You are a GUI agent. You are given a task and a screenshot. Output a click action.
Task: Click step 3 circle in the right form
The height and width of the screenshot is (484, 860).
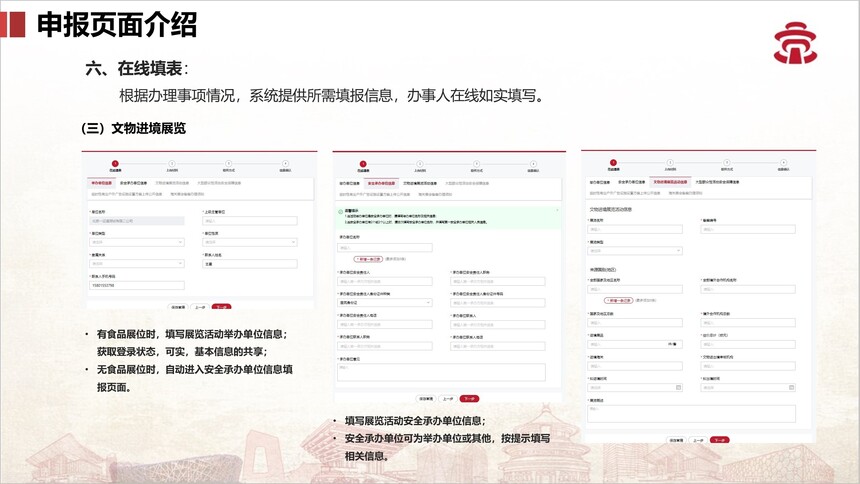click(727, 162)
